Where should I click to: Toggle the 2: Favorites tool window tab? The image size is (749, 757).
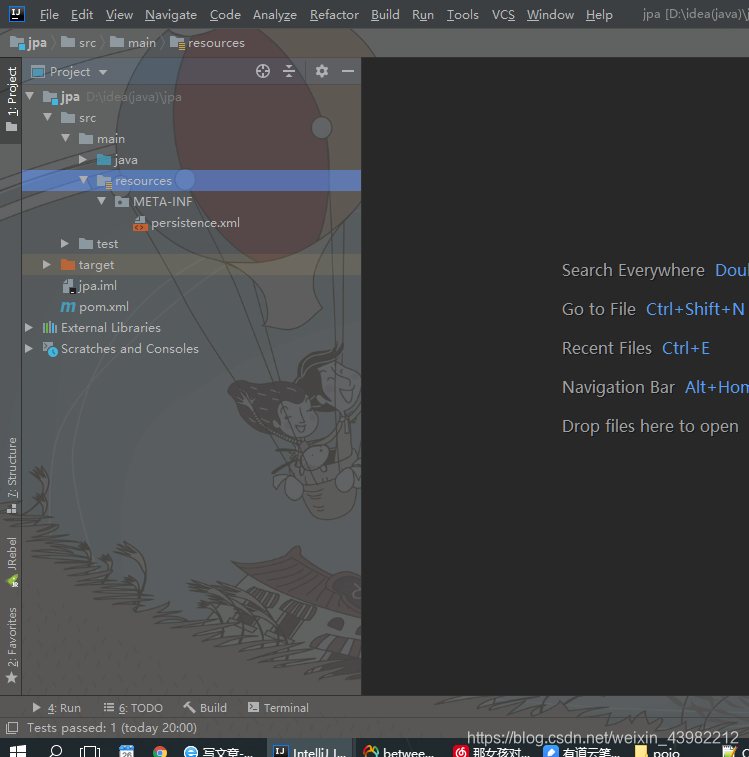click(x=12, y=645)
